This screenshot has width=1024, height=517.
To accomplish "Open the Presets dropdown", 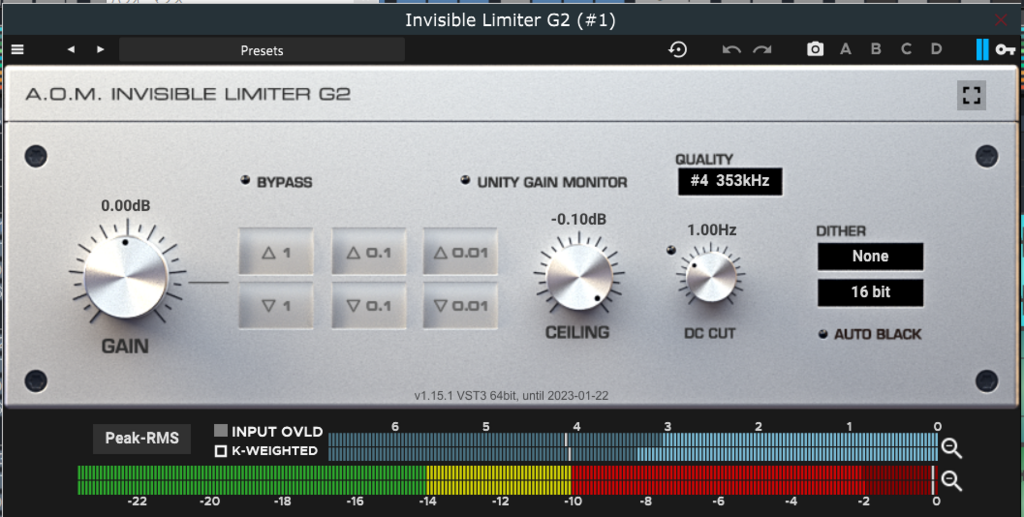I will coord(262,50).
